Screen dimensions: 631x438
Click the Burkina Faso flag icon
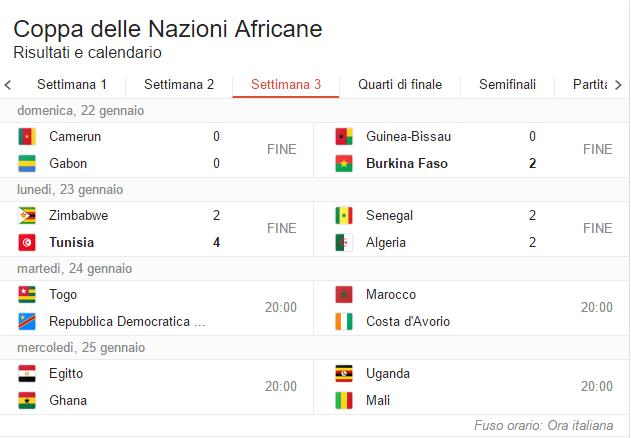point(344,164)
